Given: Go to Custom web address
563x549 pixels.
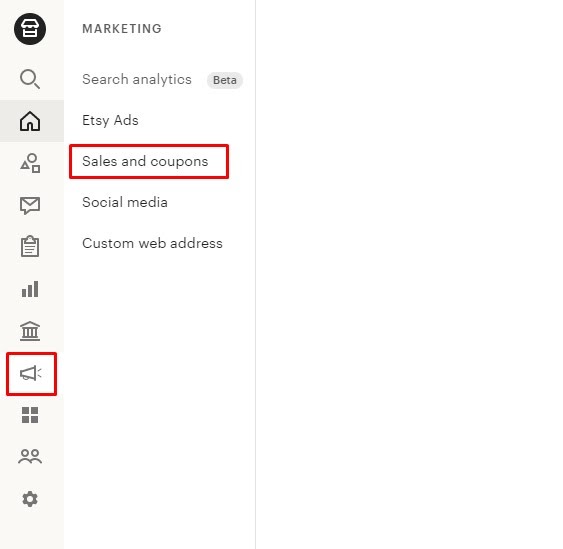Looking at the screenshot, I should [x=152, y=243].
